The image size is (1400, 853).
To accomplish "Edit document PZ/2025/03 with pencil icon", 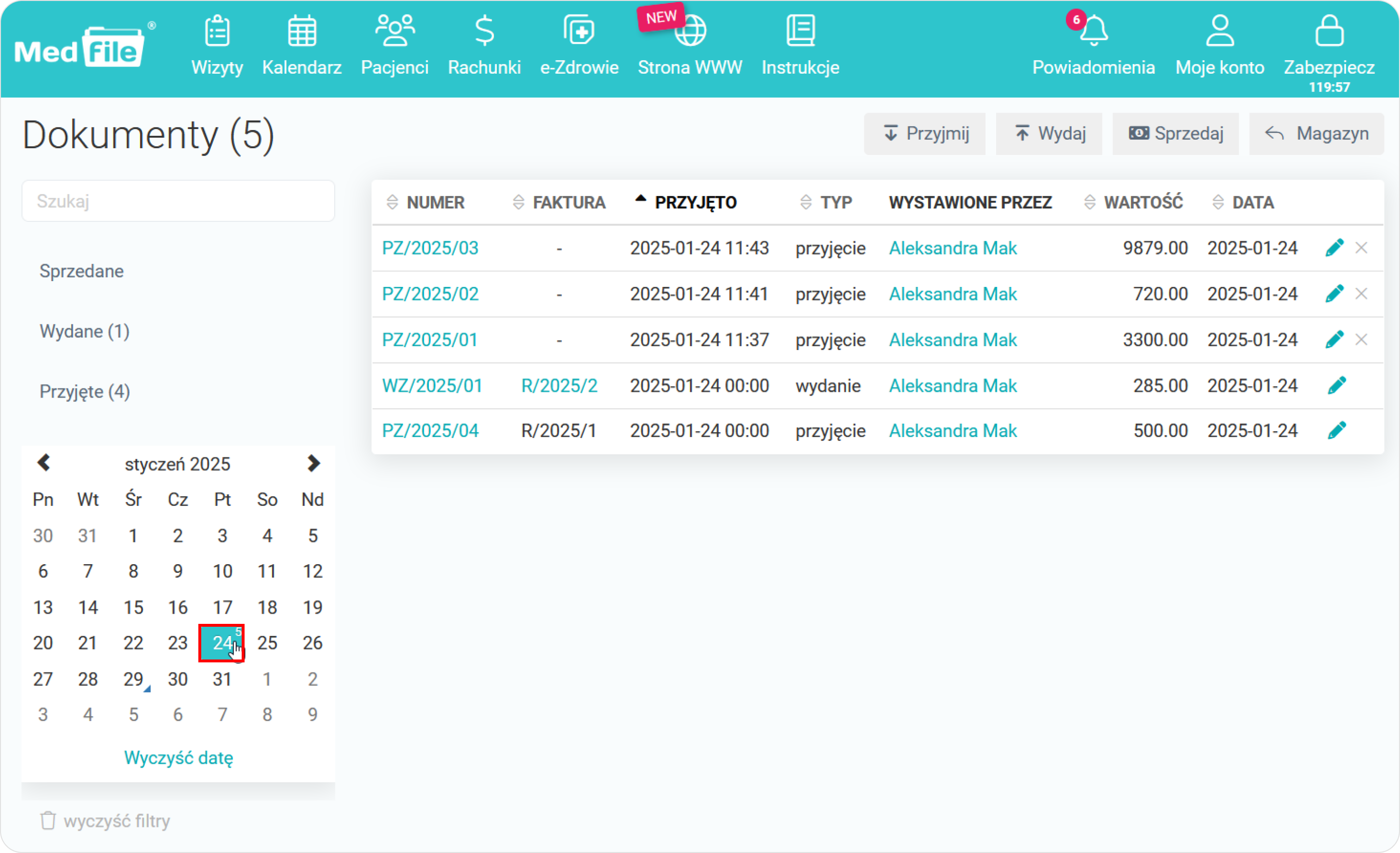I will pos(1334,248).
